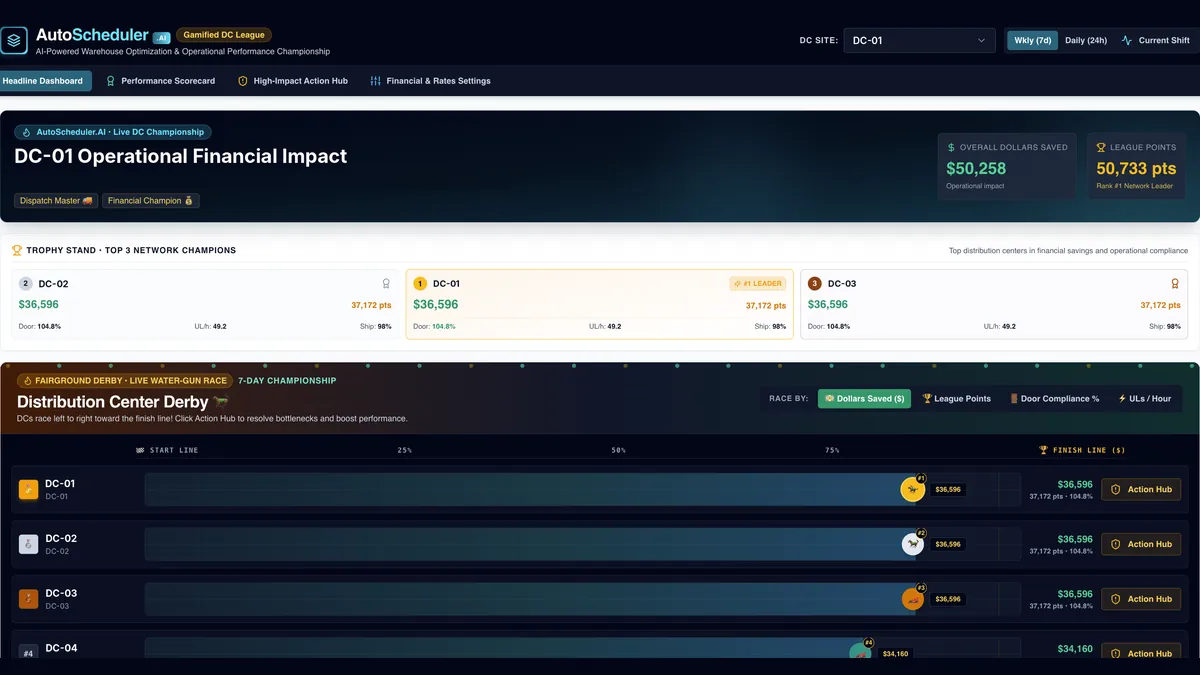1200x675 pixels.
Task: Switch to the Performance Scorecard tab
Action: tap(160, 81)
